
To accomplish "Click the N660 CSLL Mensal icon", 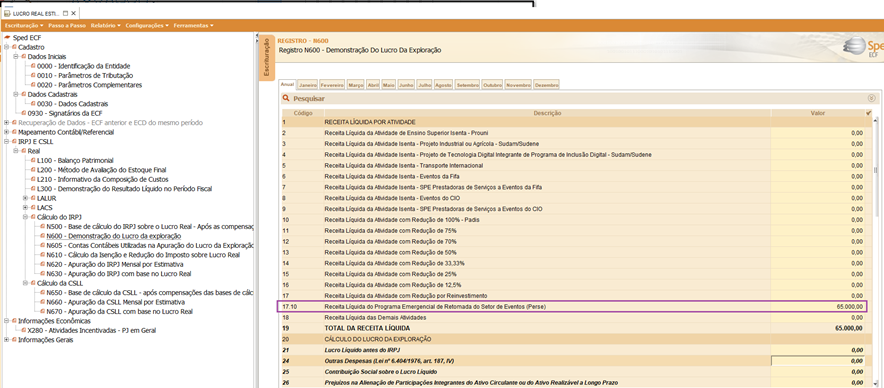I will coord(43,302).
